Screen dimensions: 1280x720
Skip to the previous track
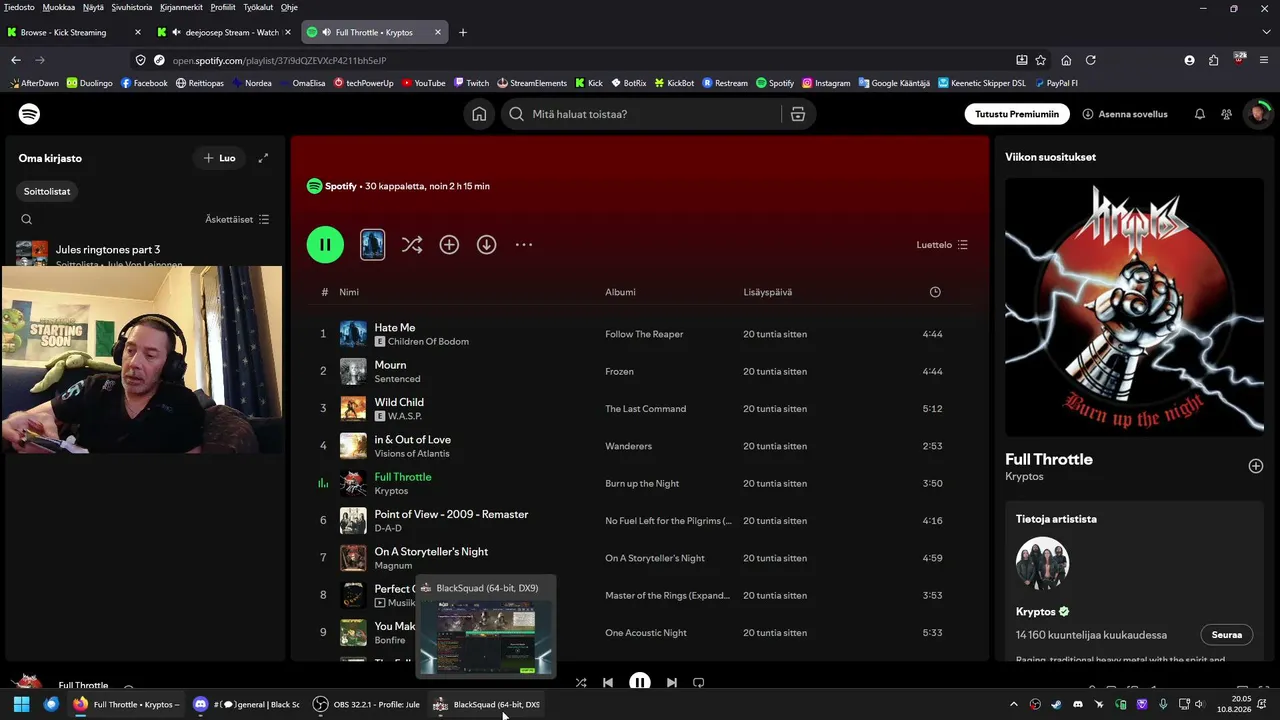(608, 683)
